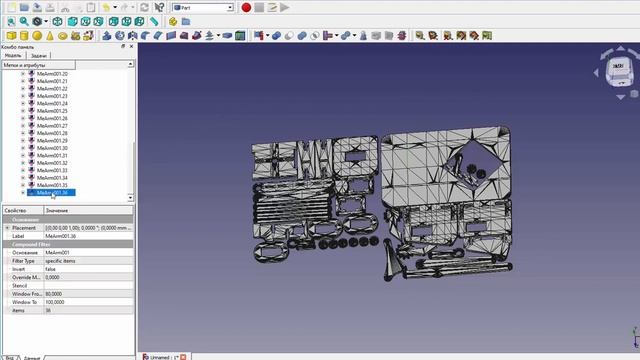Screen dimensions: 640x360
Task: Open the compound tools dropdown arrow
Action: [267, 36]
